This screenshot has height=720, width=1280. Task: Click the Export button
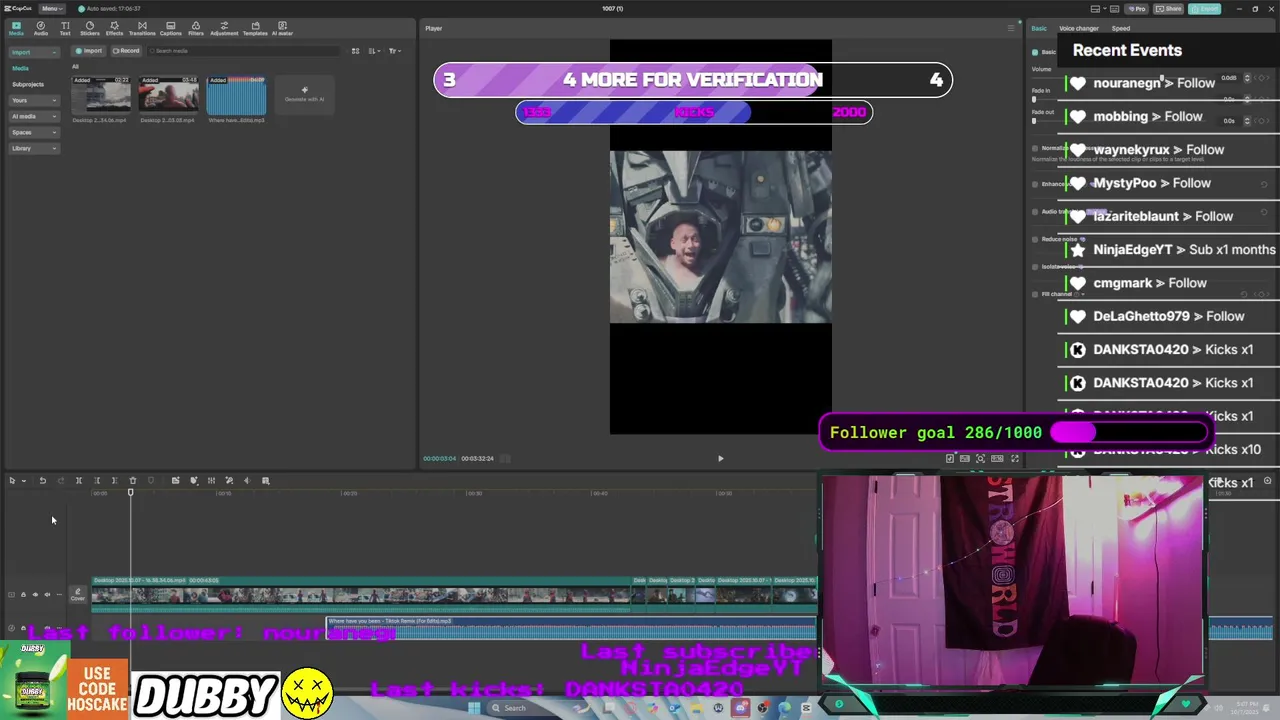pyautogui.click(x=1205, y=9)
